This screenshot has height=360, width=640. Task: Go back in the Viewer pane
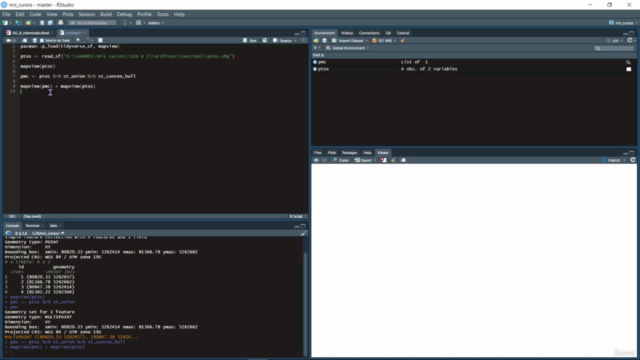click(x=316, y=160)
